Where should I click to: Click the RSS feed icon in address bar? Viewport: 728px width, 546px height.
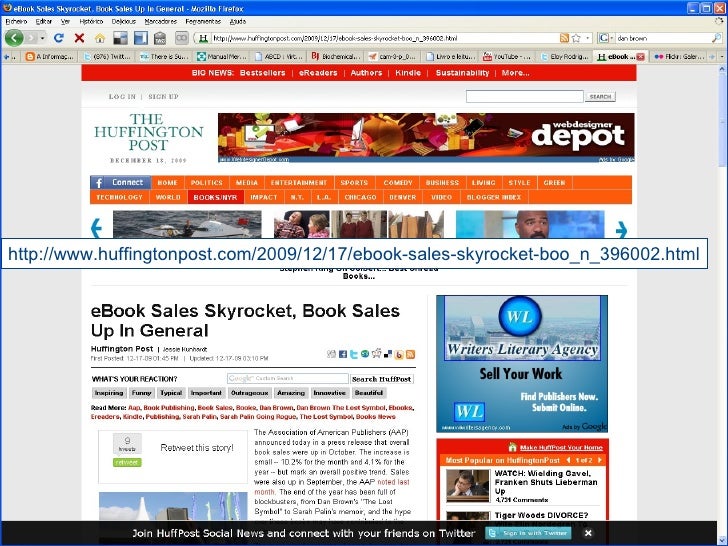(x=564, y=38)
